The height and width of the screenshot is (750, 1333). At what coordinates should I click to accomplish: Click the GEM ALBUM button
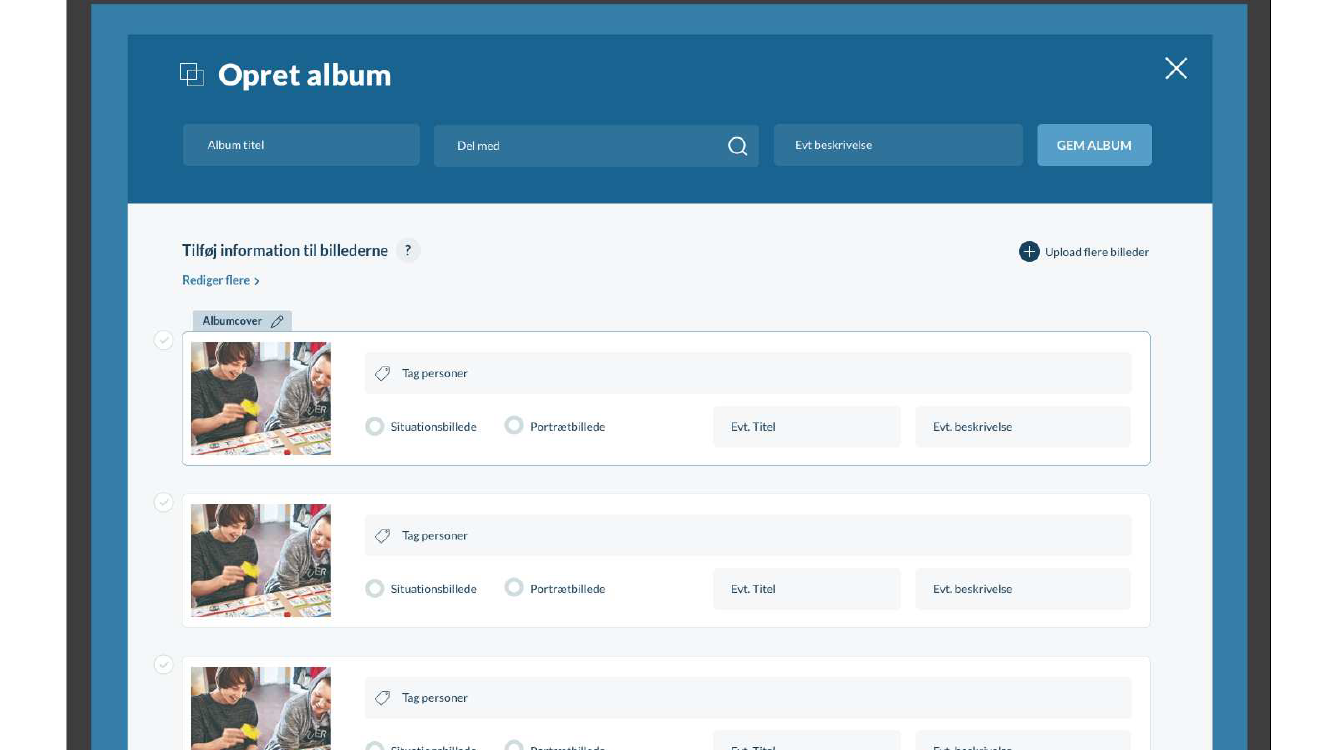pos(1094,145)
